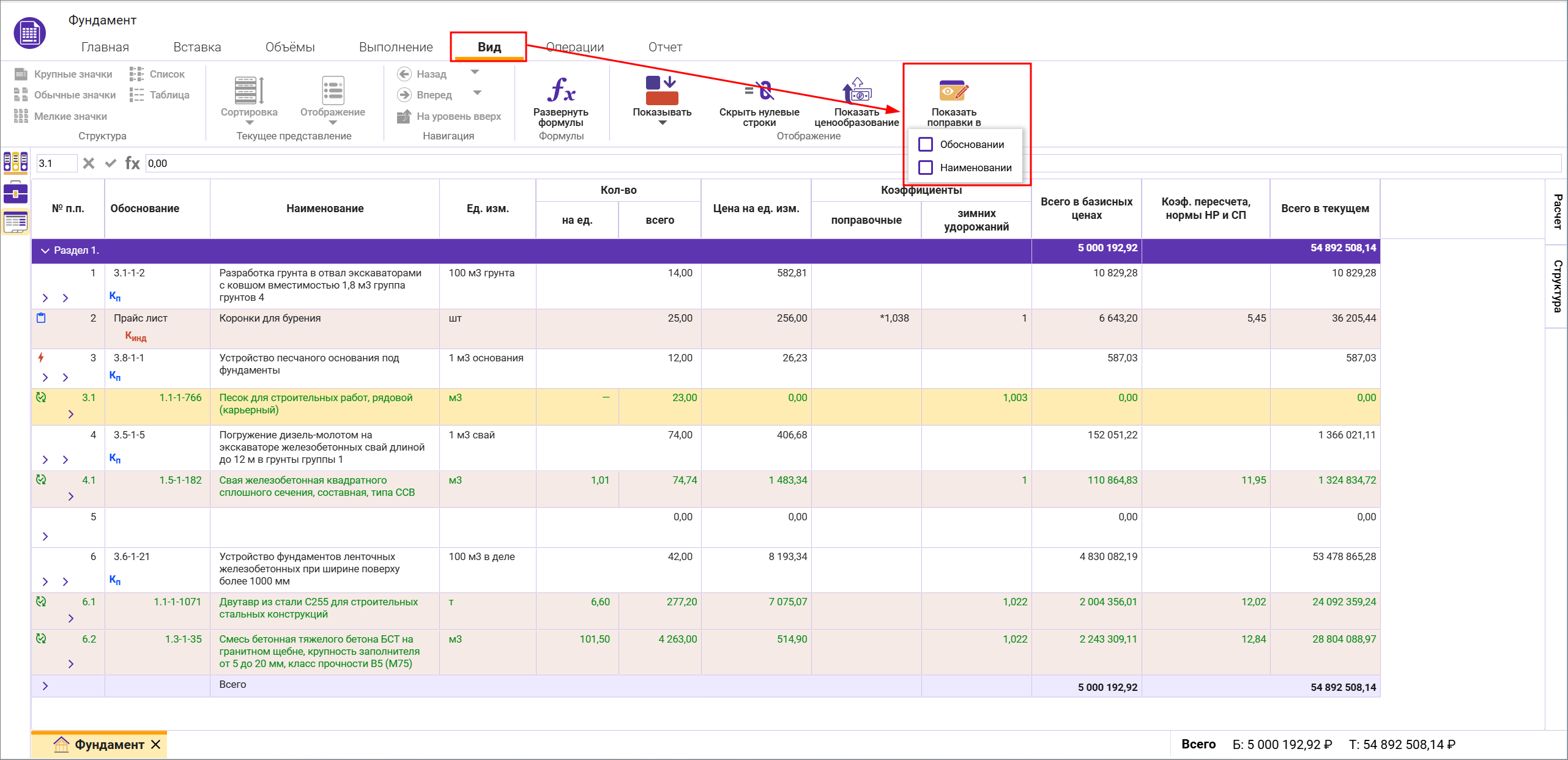1568x760 pixels.
Task: Click the Таблица view button
Action: point(160,95)
